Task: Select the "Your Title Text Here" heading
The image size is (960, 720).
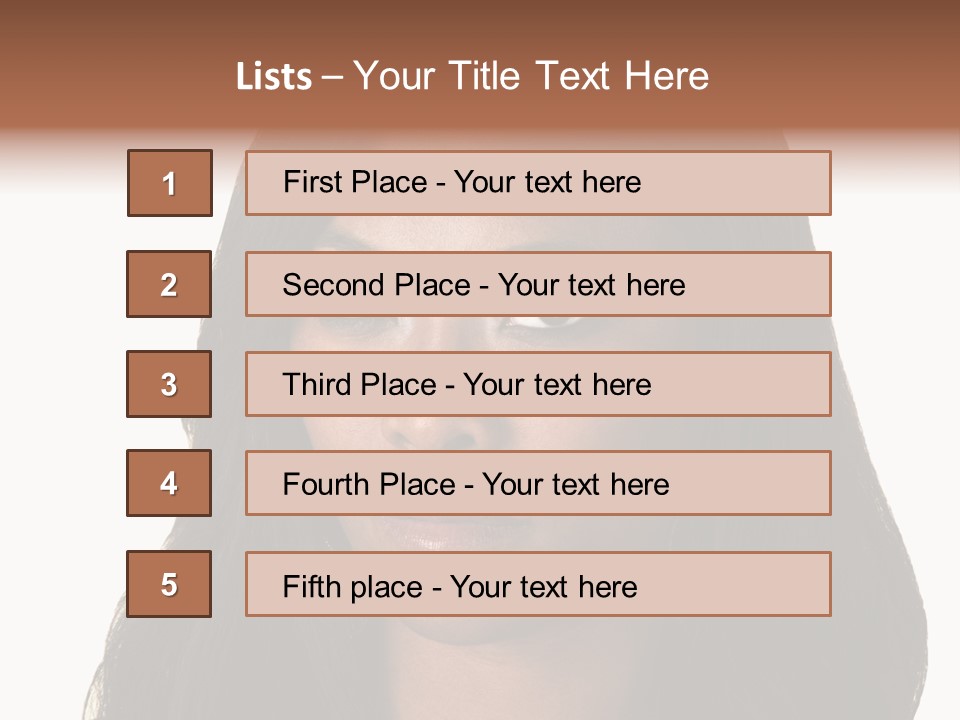Action: click(x=531, y=77)
